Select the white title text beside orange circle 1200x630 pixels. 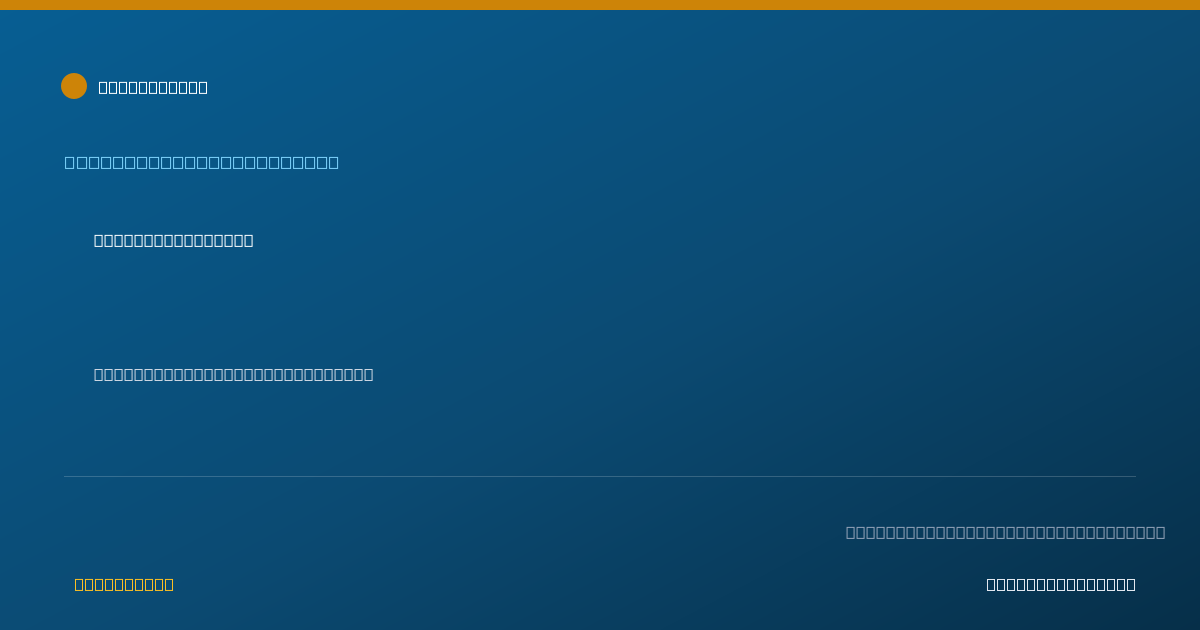153,87
